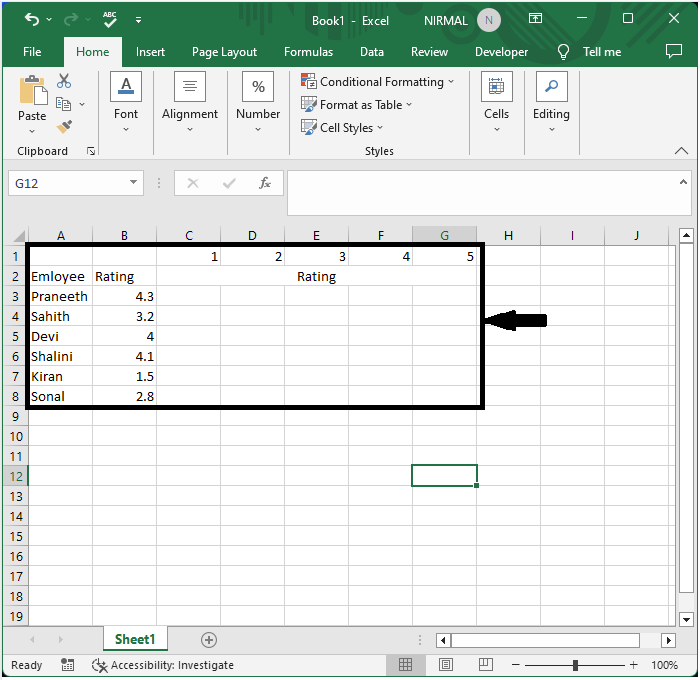Switch to the Data tab
Screen dimensions: 700x680
(372, 52)
